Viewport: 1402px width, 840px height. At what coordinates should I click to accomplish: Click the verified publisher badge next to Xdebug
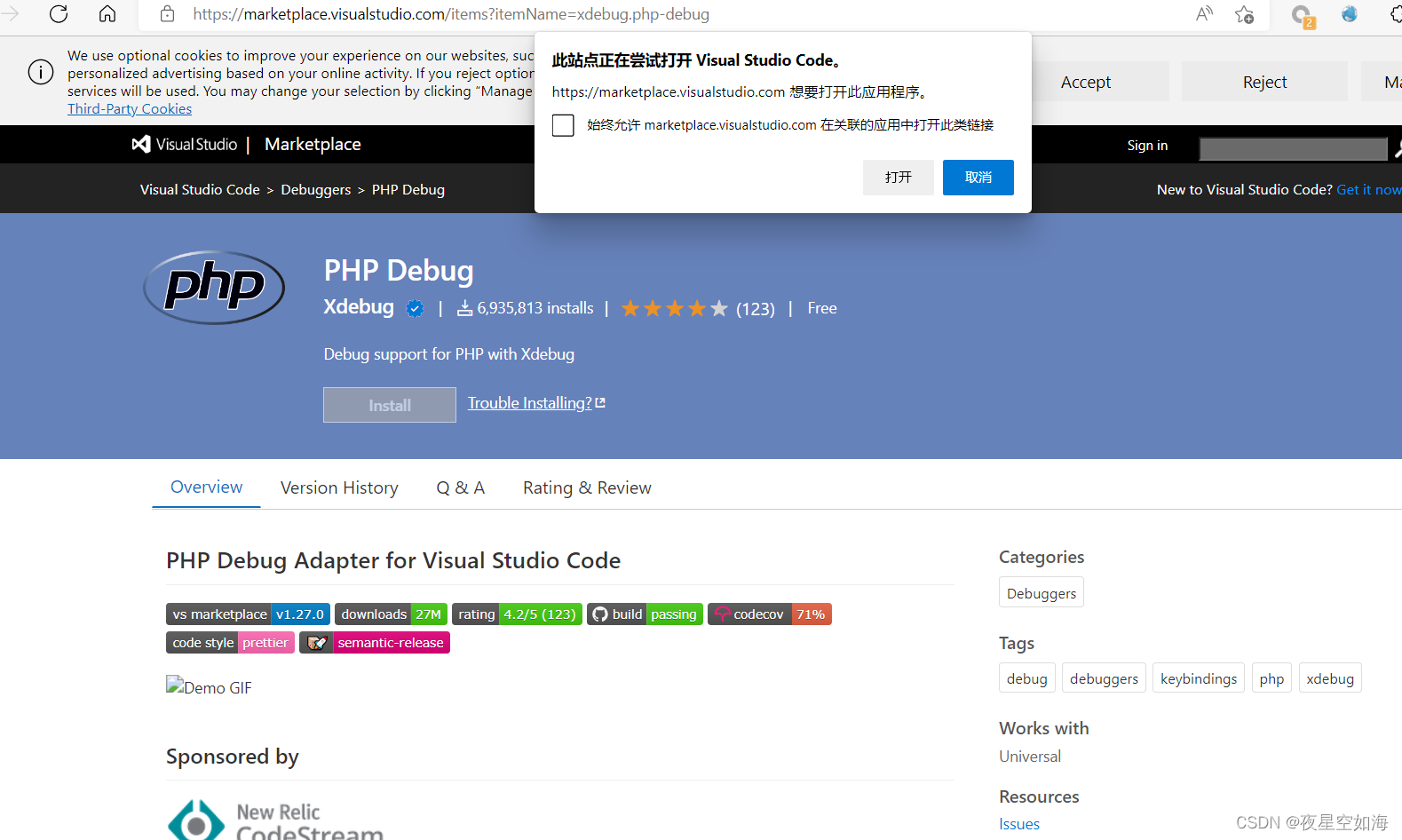pos(415,308)
